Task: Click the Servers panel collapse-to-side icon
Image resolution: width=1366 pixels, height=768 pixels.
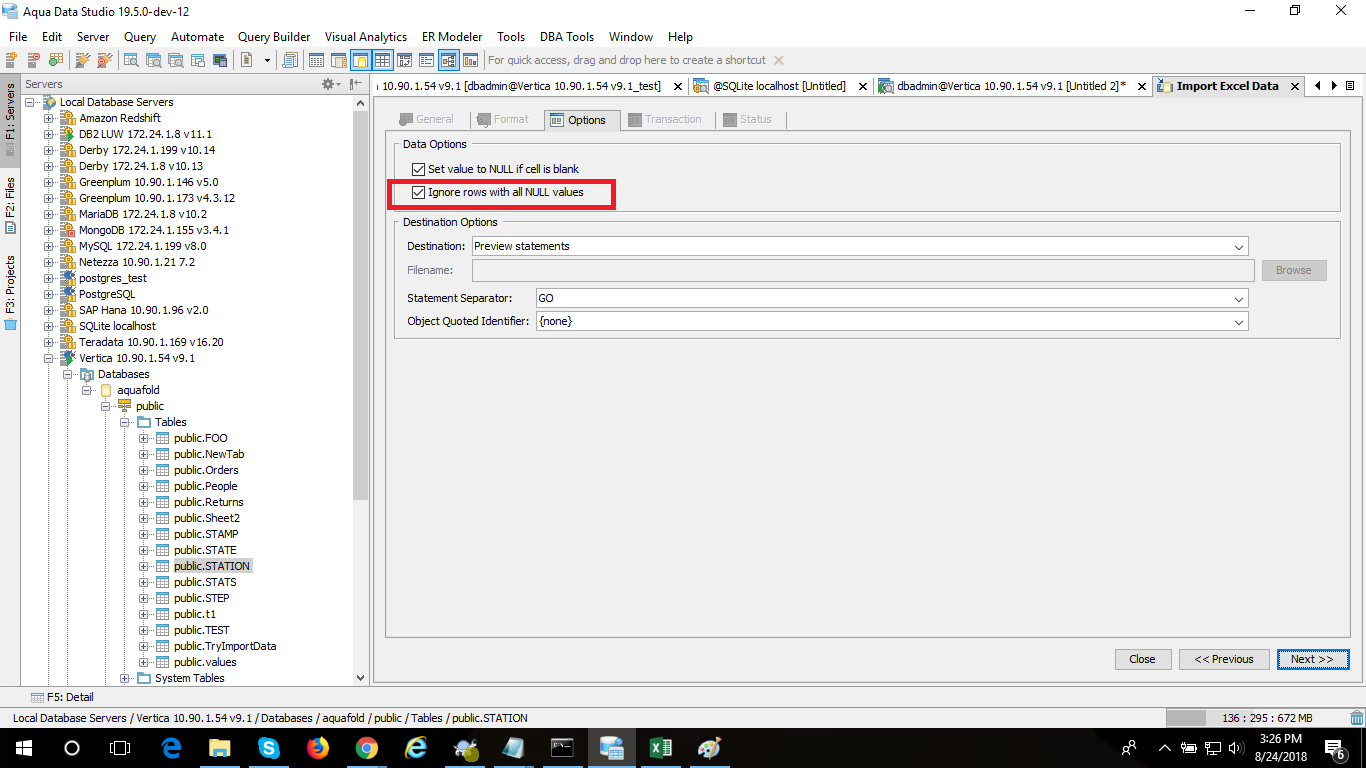Action: [x=356, y=84]
